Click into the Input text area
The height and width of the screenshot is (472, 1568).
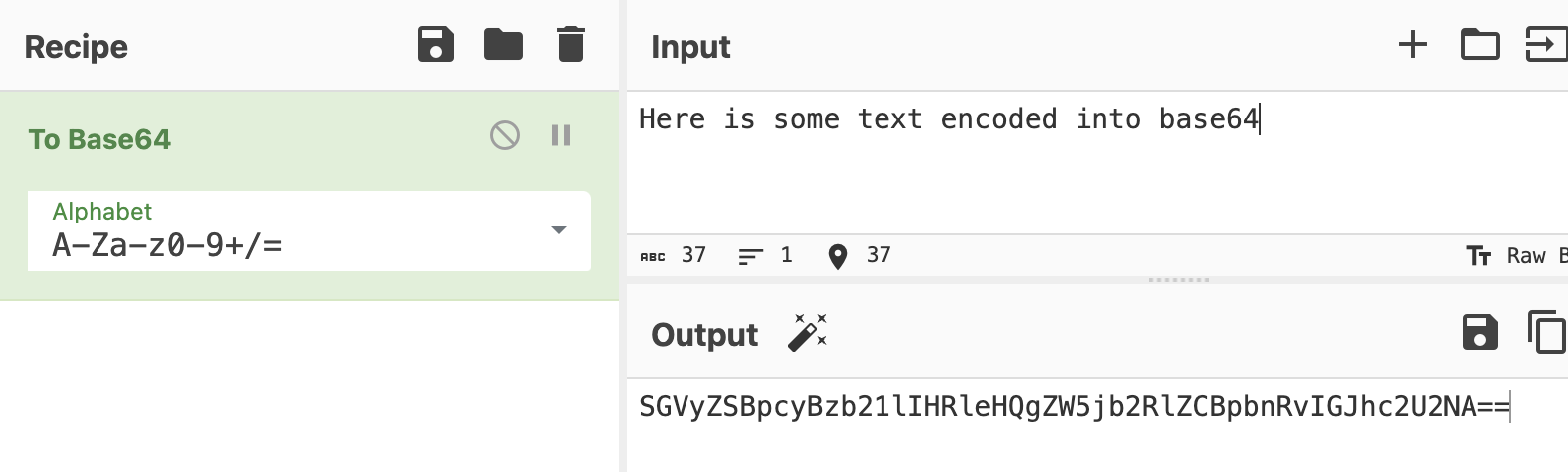point(1097,162)
